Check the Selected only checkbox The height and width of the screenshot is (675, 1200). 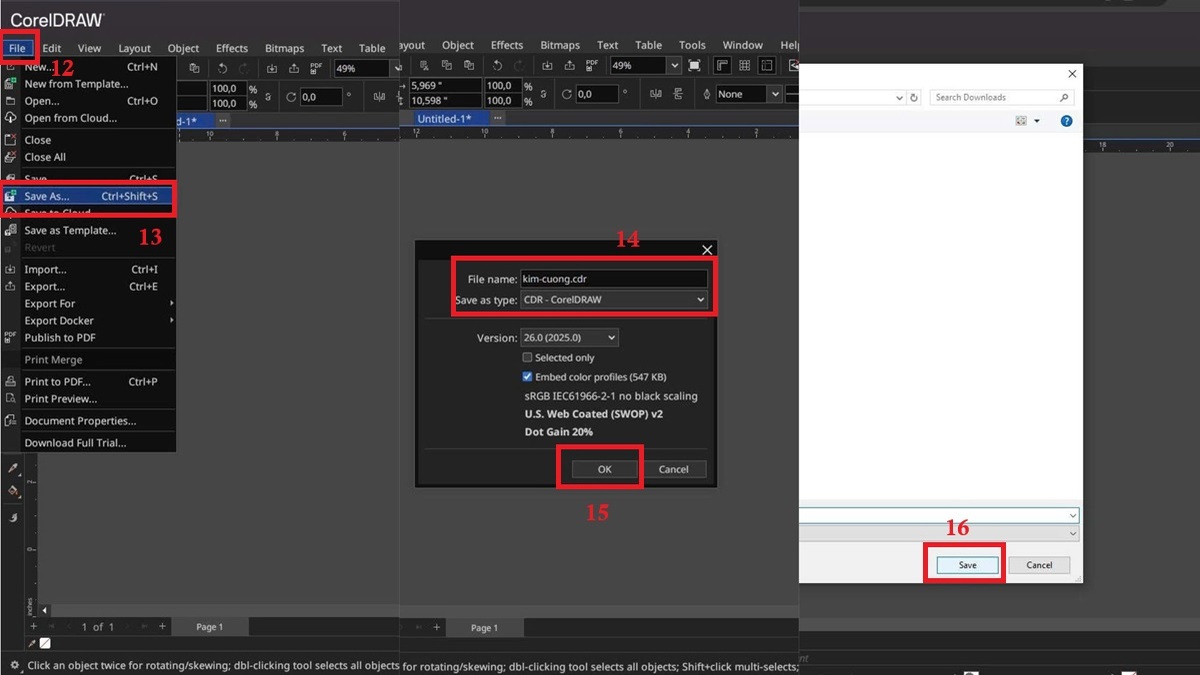527,357
